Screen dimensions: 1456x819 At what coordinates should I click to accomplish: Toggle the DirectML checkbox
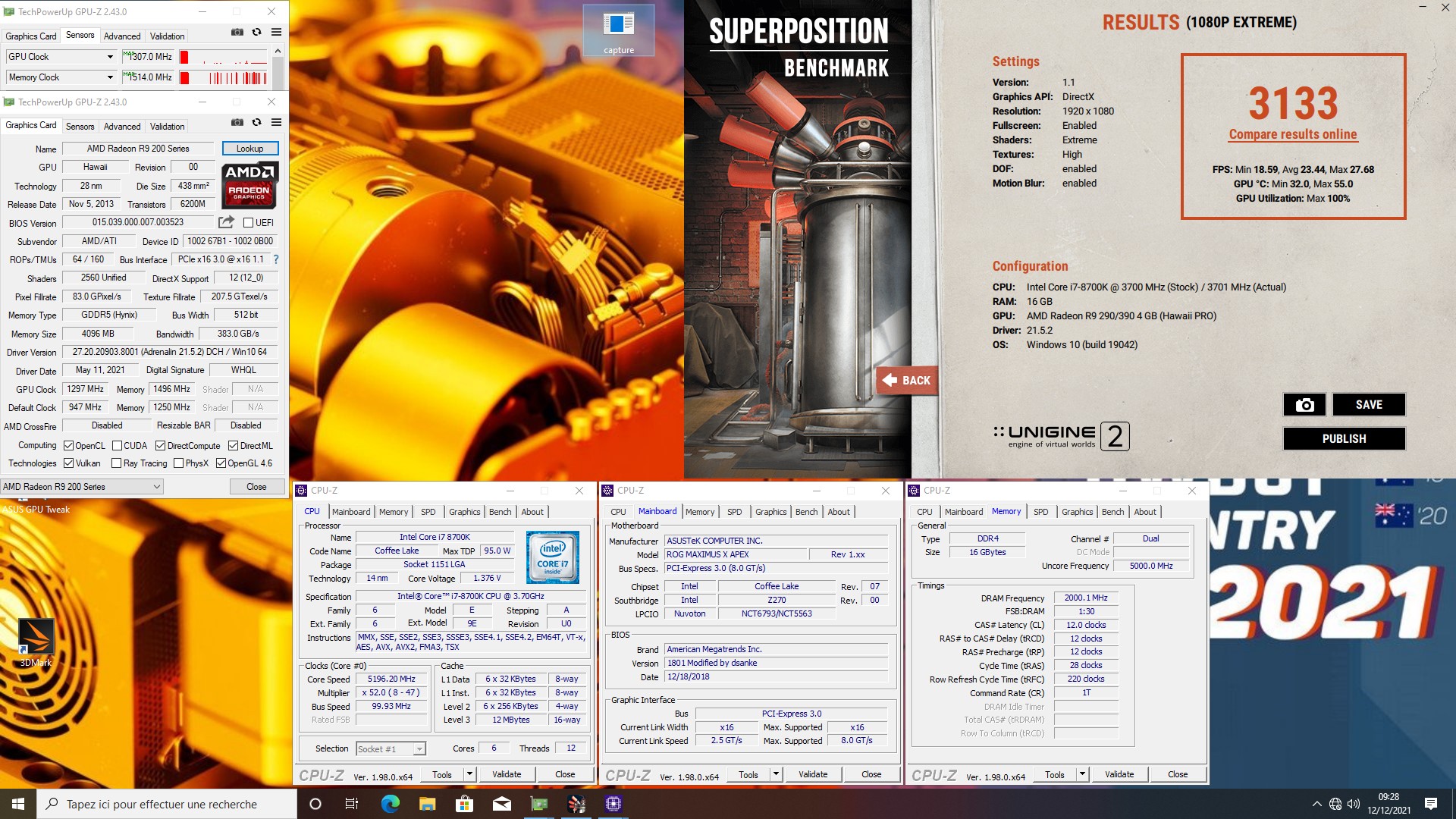coord(233,446)
